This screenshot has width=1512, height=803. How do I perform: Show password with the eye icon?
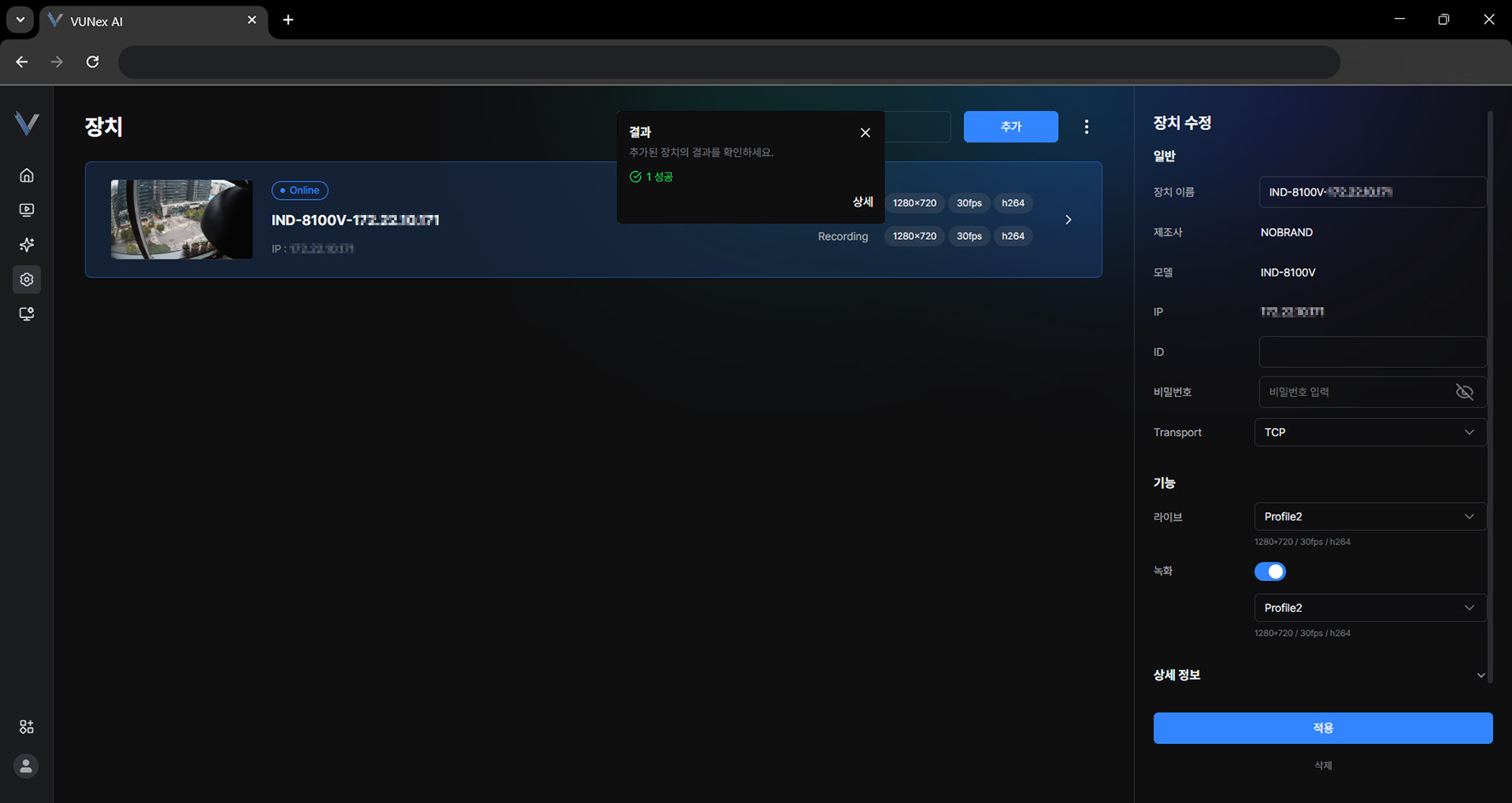(1464, 392)
